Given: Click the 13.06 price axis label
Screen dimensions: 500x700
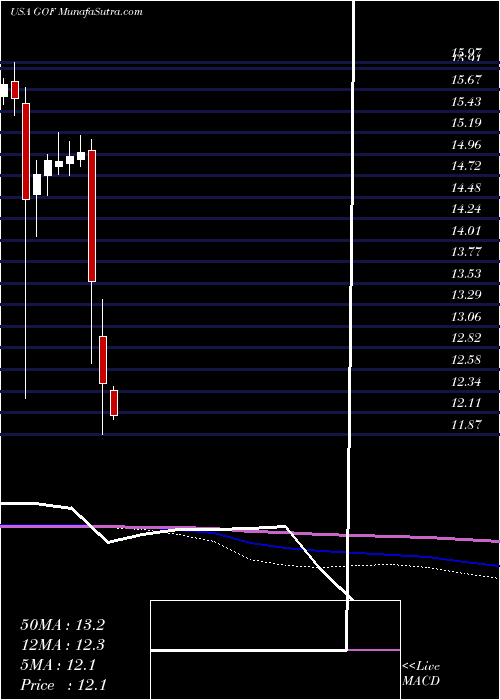Looking at the screenshot, I should coord(467,317).
